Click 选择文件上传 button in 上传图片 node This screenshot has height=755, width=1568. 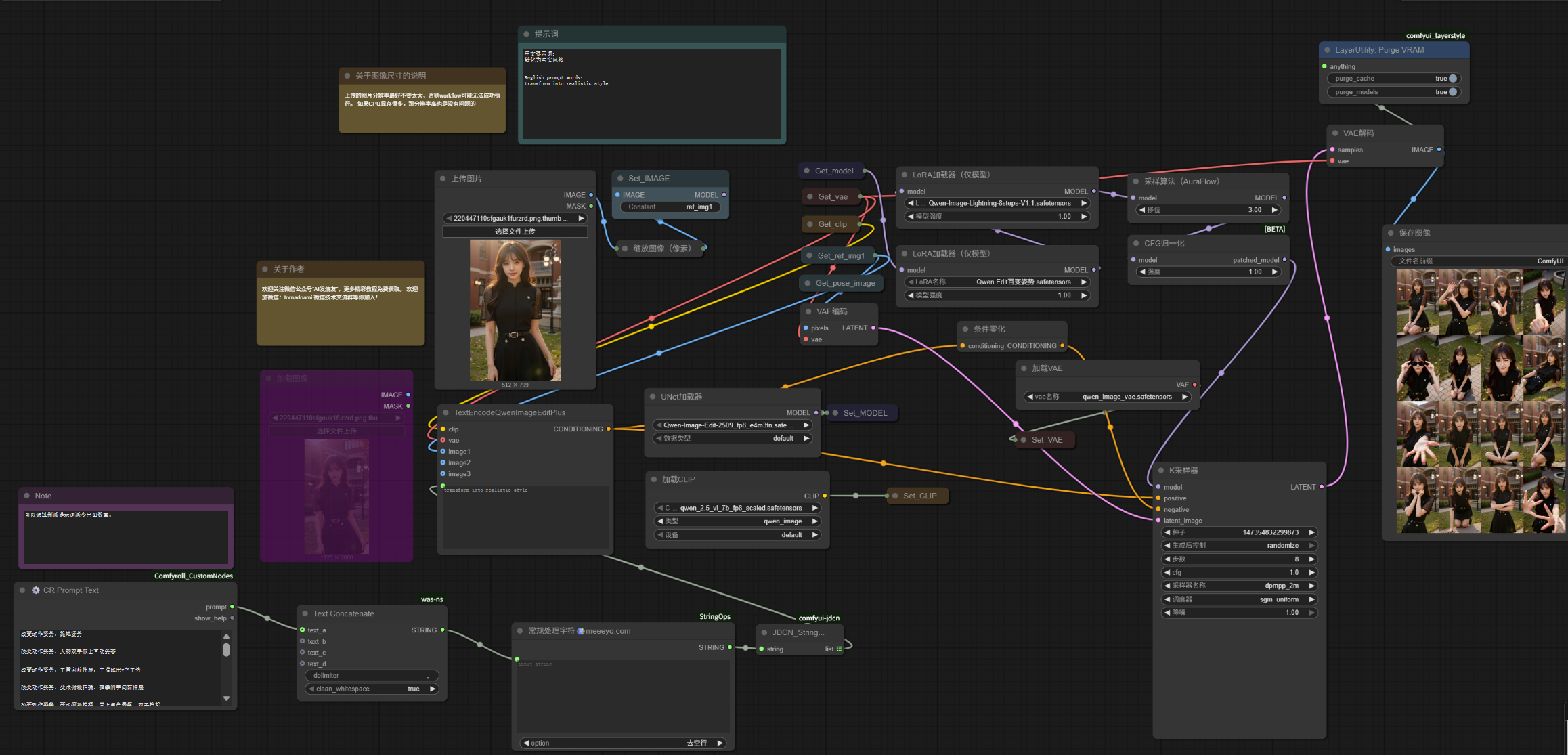coord(515,232)
